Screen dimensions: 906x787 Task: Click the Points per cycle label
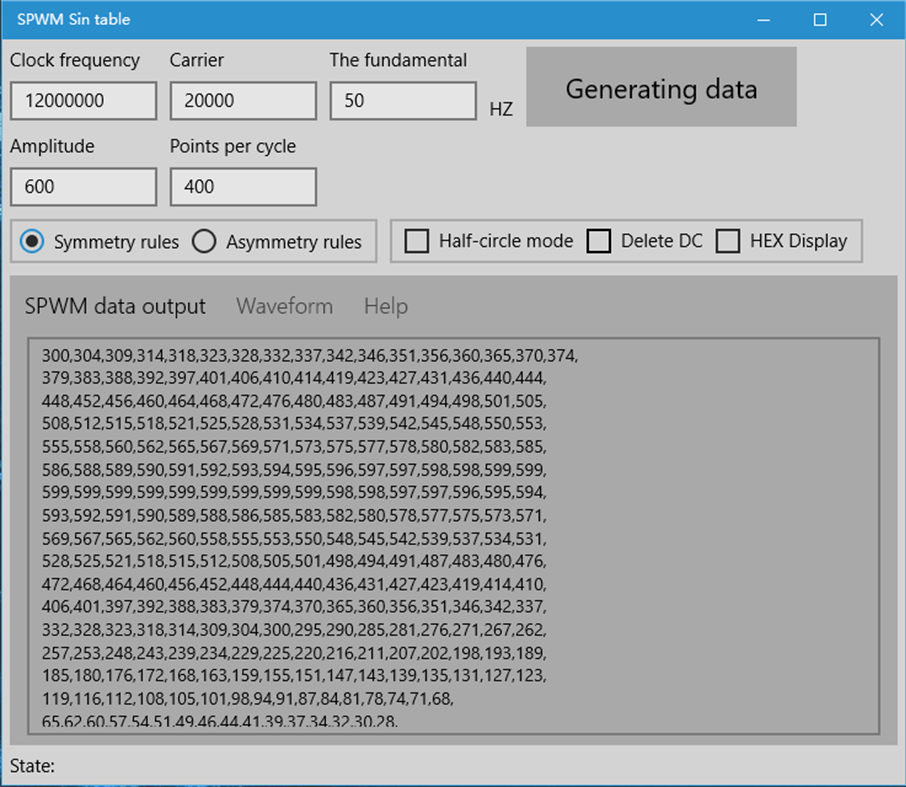pyautogui.click(x=233, y=147)
